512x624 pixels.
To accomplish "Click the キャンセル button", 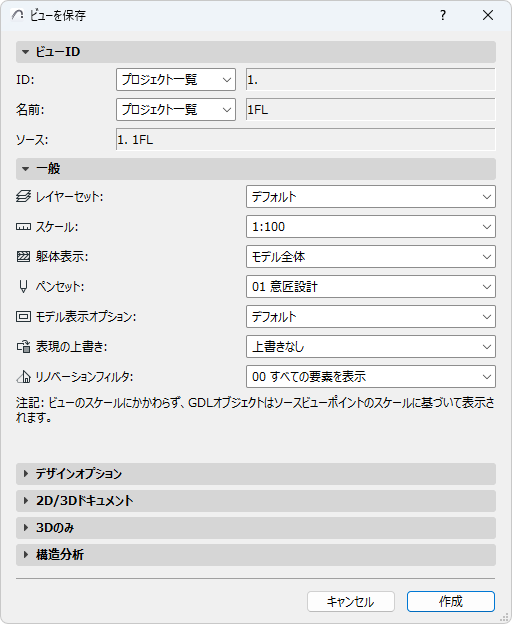I will point(351,601).
